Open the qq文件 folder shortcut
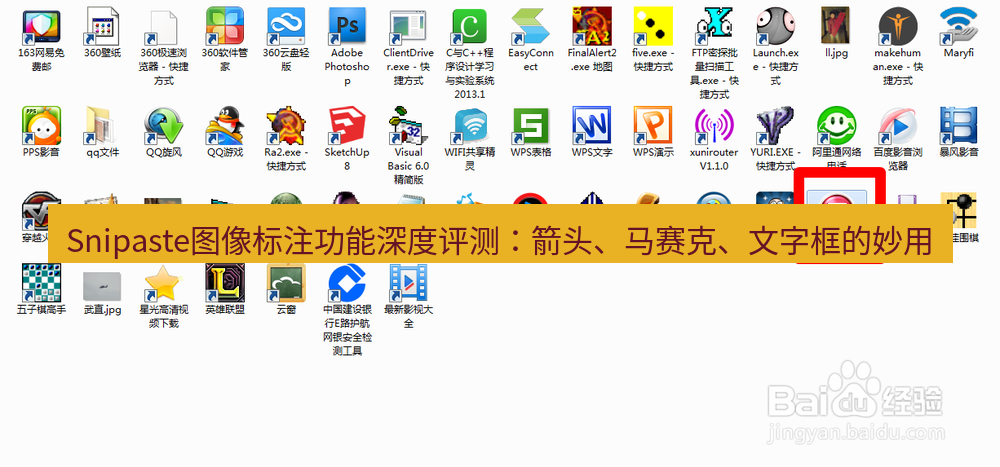 click(103, 126)
